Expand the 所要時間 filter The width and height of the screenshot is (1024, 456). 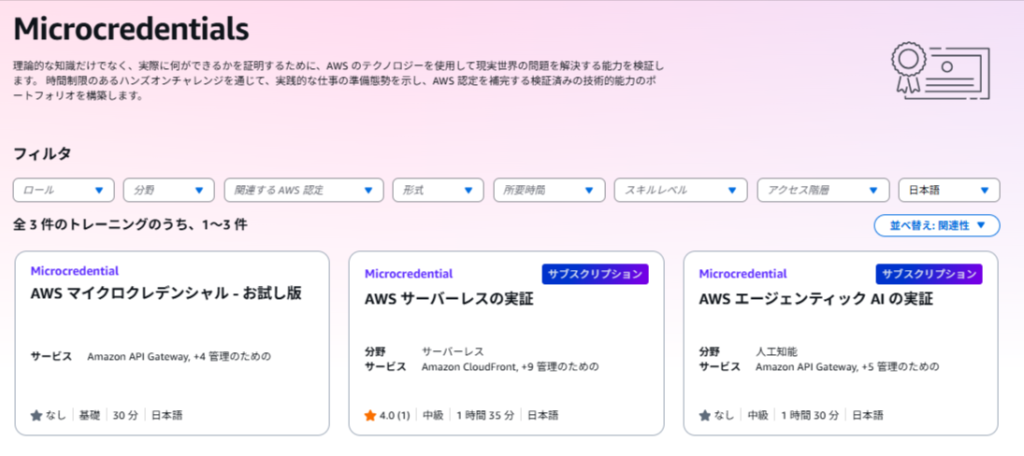pos(549,190)
